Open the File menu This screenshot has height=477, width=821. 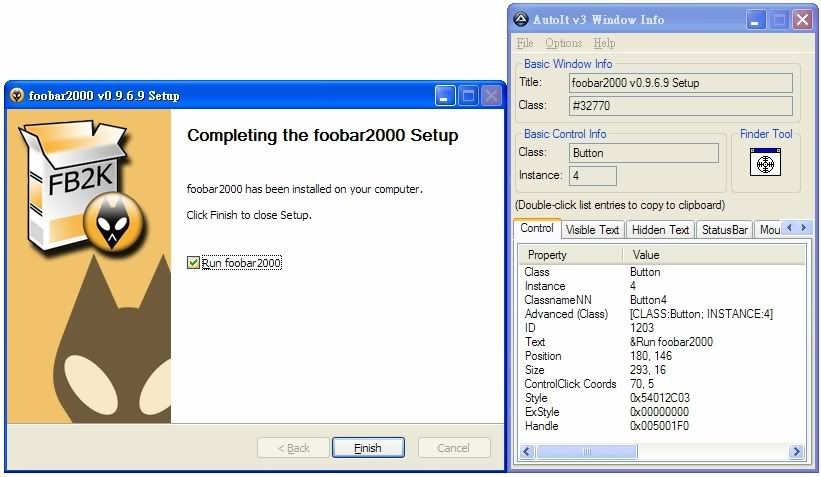tap(525, 43)
